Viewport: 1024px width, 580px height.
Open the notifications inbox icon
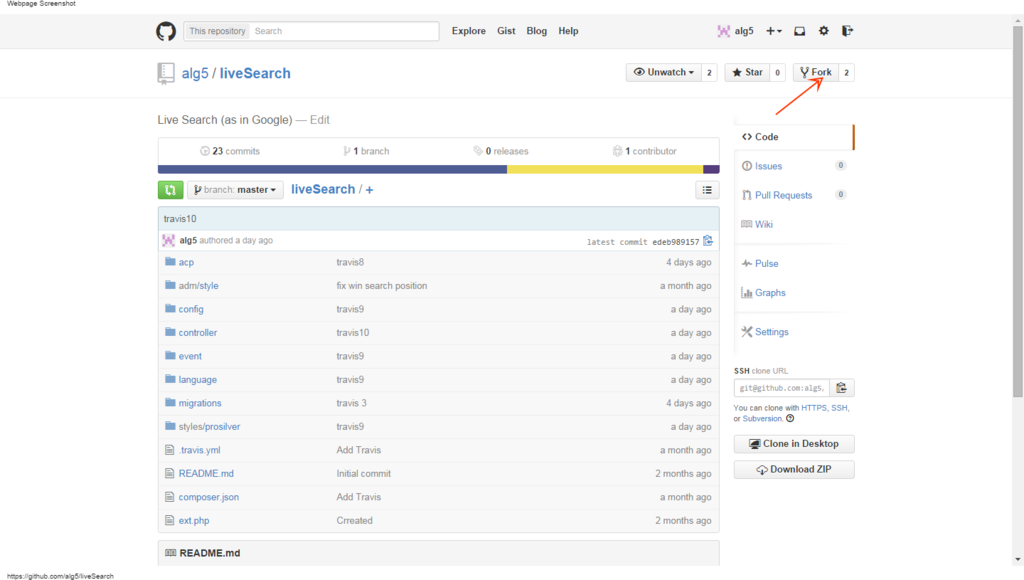point(800,31)
